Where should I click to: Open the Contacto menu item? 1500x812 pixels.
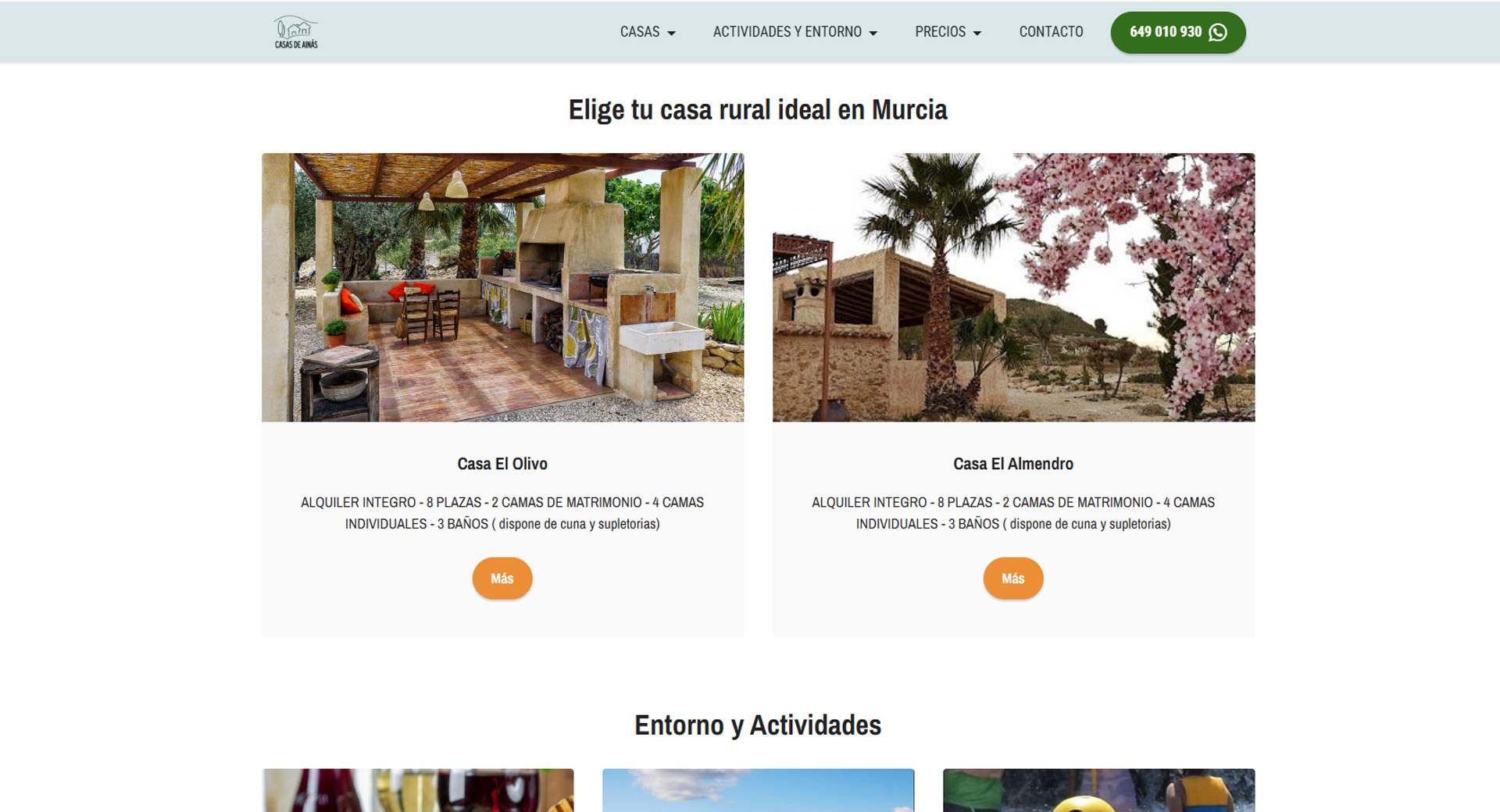1051,32
